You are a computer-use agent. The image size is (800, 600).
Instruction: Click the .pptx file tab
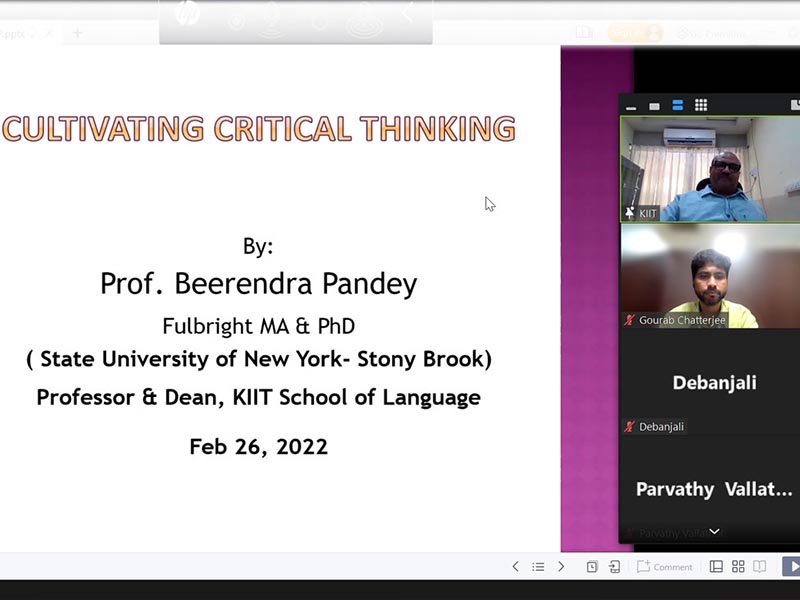click(17, 33)
